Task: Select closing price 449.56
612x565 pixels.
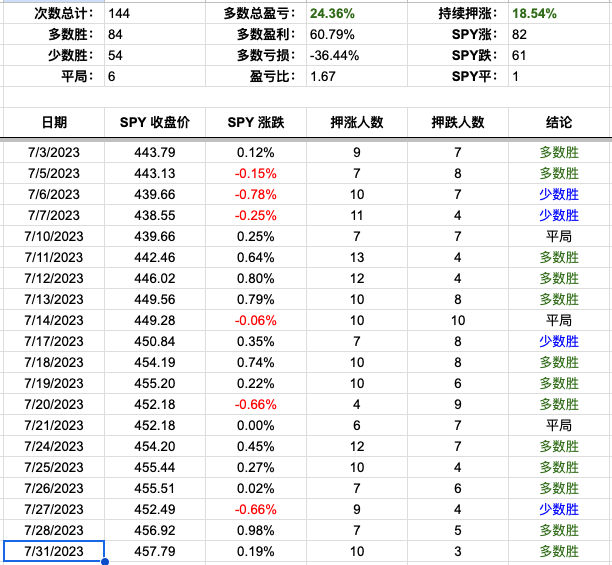Action: (155, 300)
